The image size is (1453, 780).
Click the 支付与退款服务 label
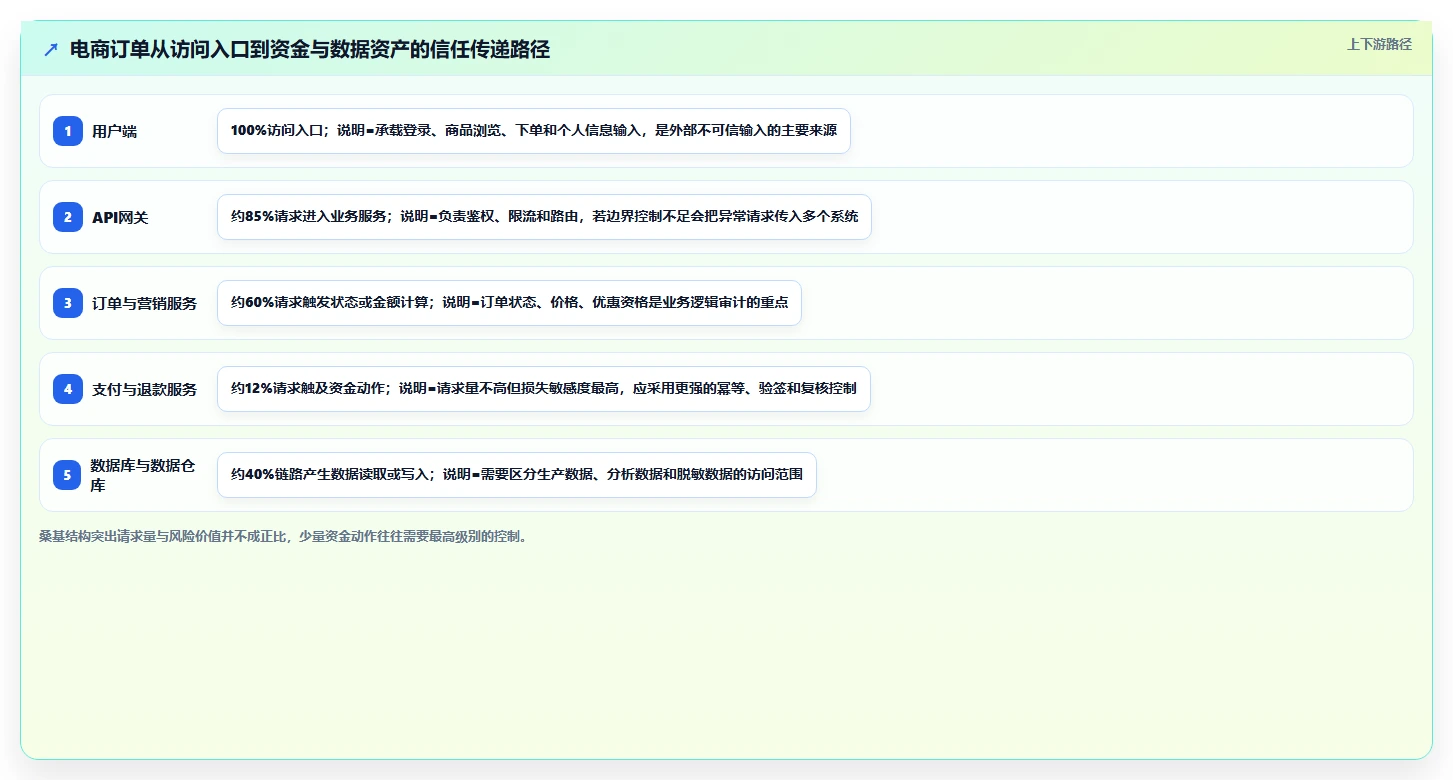(145, 389)
